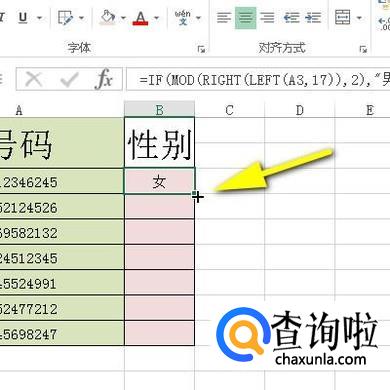The height and width of the screenshot is (390, 390).
Task: Apply red font color icon
Action: [140, 18]
